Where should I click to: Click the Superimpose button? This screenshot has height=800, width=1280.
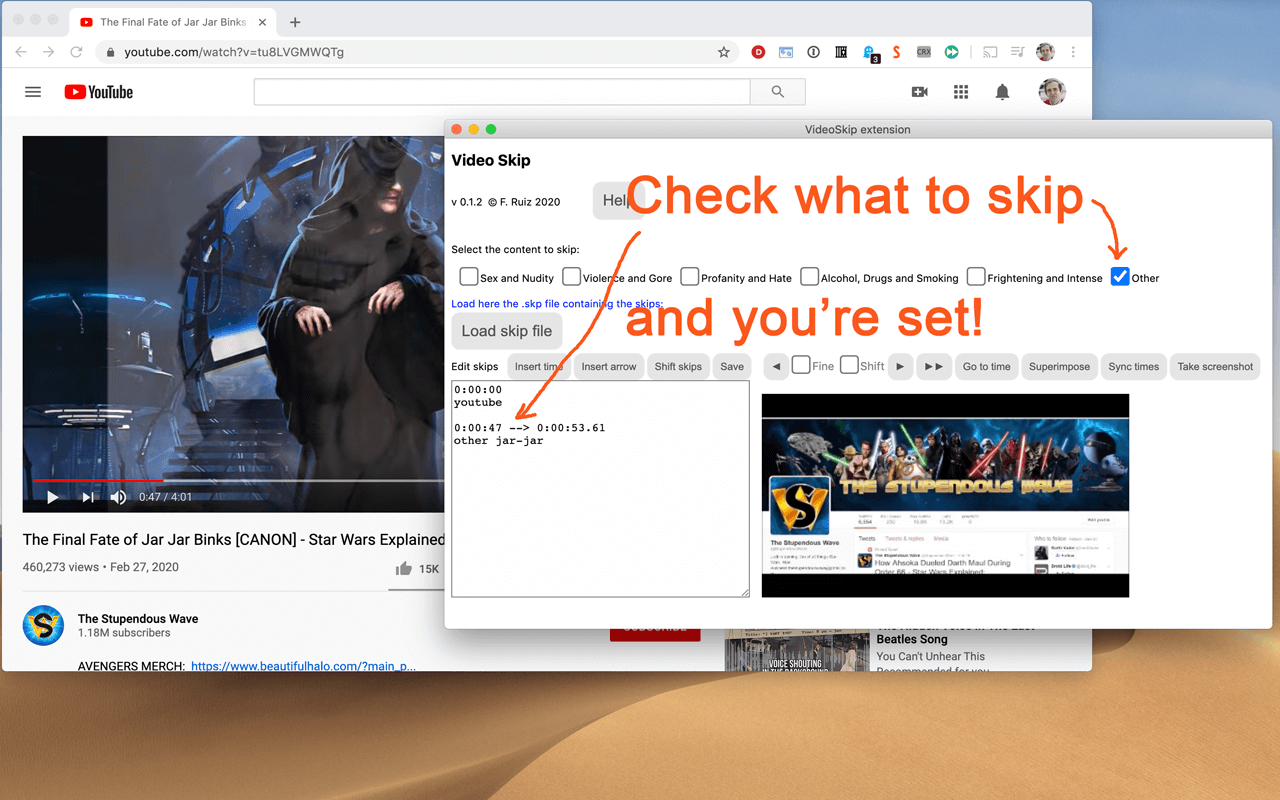(1059, 366)
